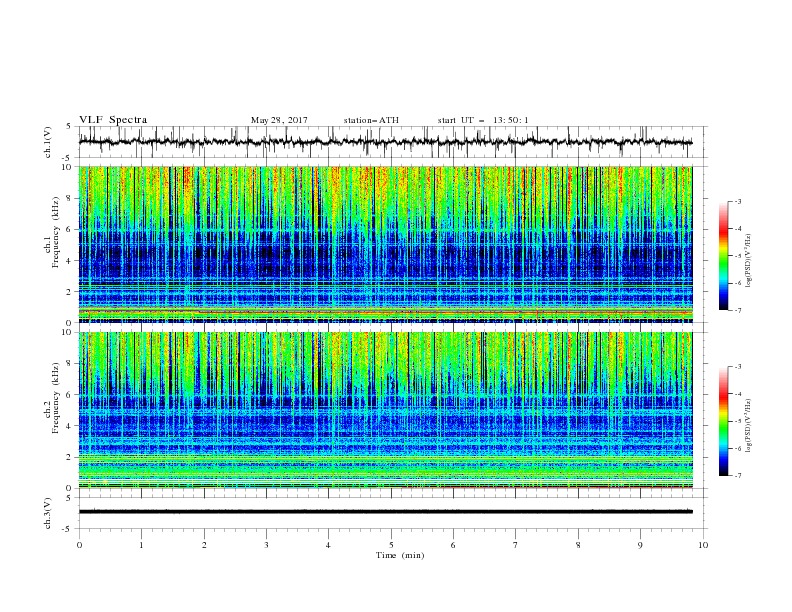Click the "station=ATH" header label
This screenshot has height=612, width=792.
tap(371, 120)
